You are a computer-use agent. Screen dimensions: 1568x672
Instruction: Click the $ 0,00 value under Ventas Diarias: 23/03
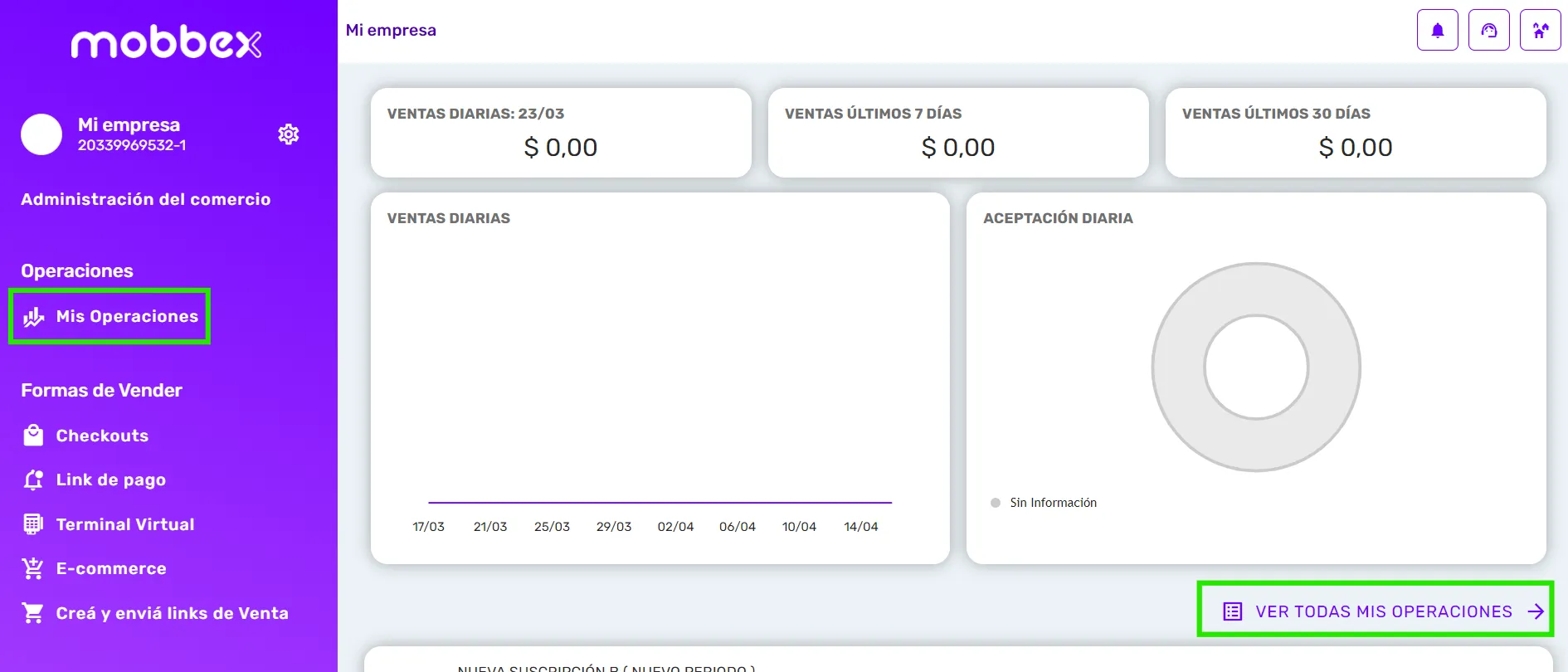click(x=561, y=148)
